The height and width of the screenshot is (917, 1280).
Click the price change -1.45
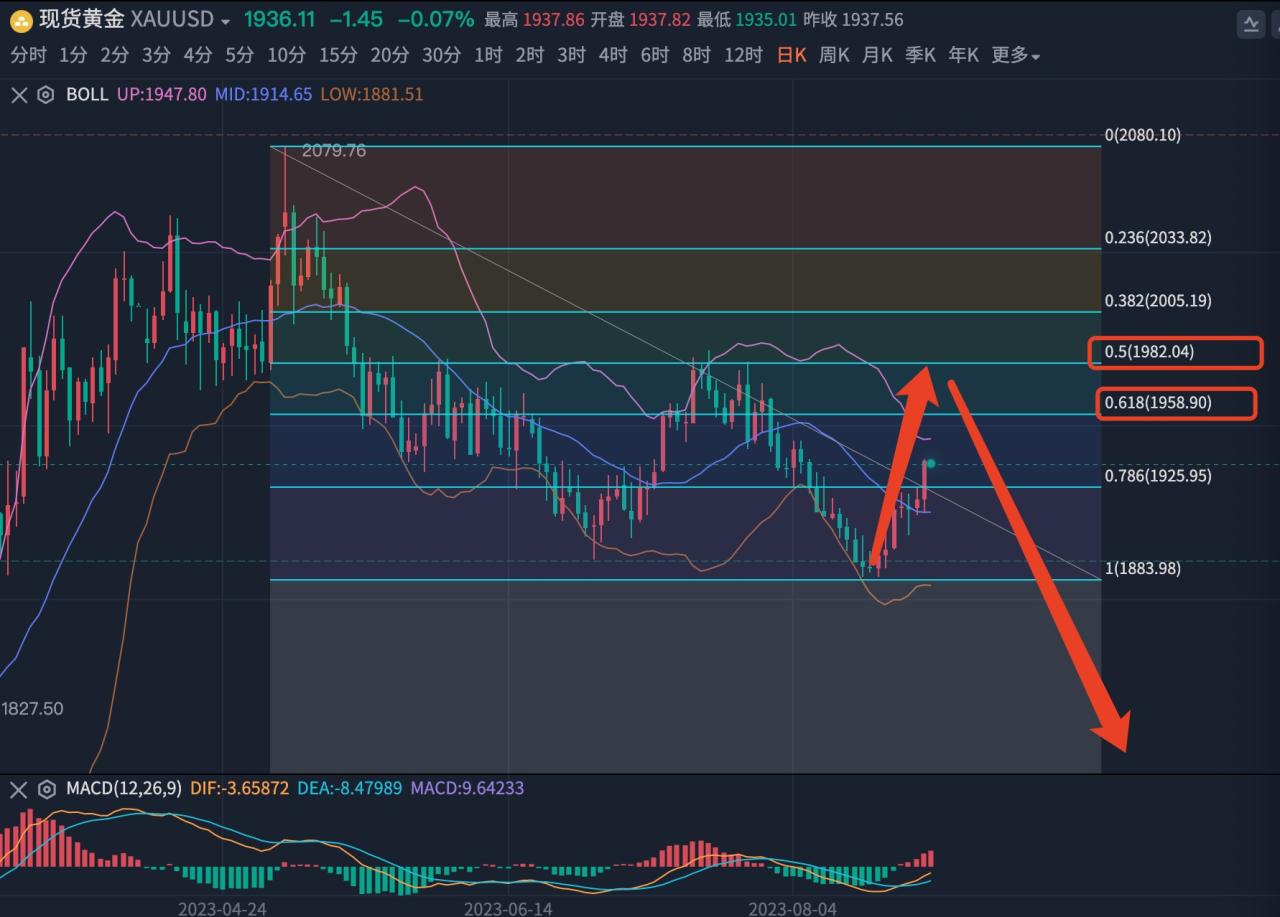[355, 21]
